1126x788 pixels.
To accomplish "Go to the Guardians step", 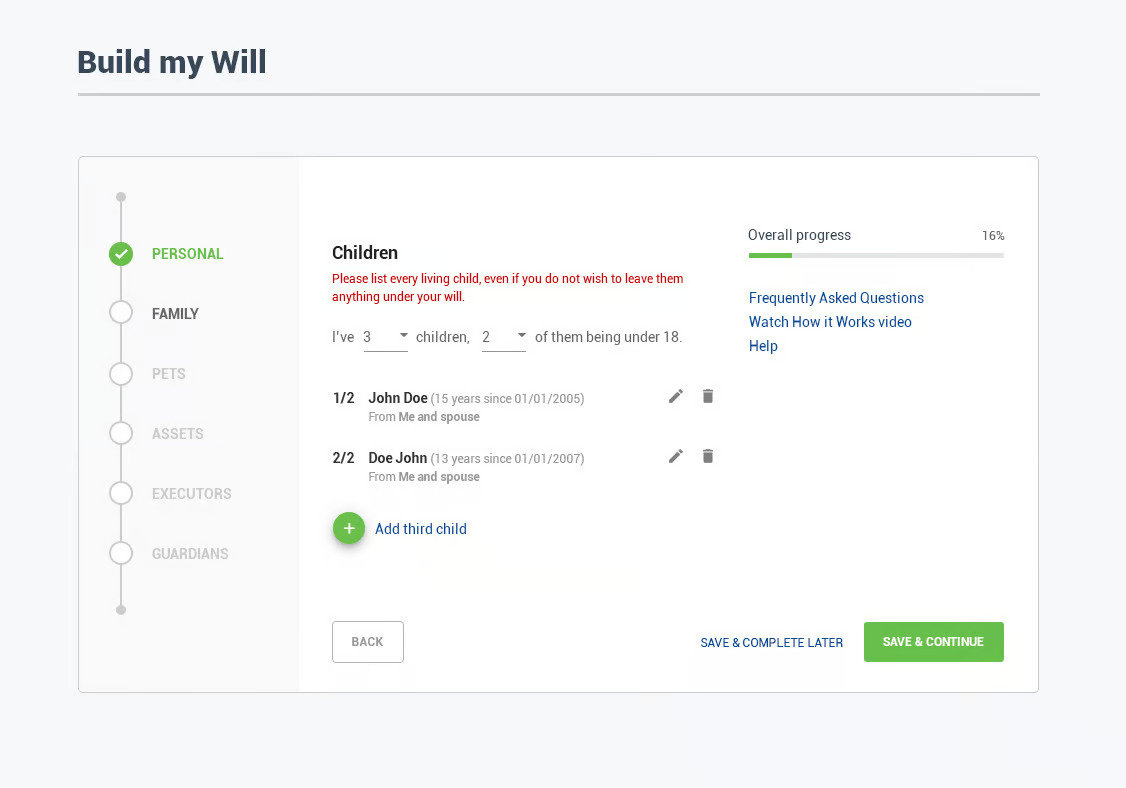I will (190, 554).
